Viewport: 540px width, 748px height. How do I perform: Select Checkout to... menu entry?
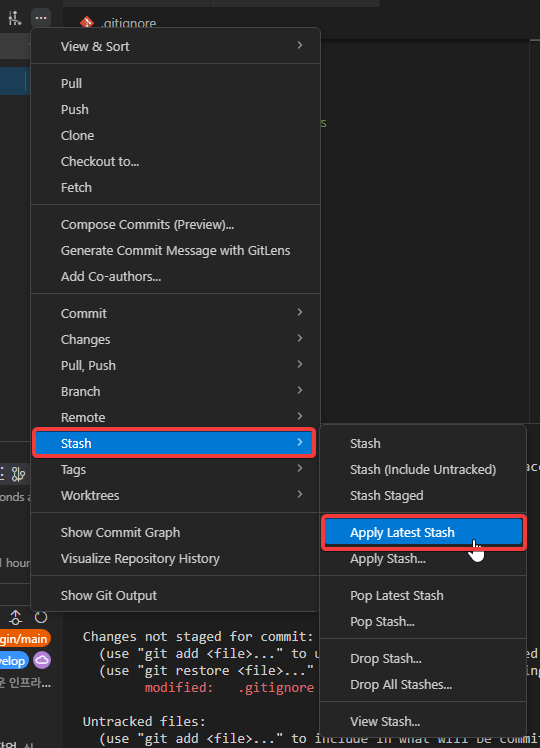(x=175, y=161)
